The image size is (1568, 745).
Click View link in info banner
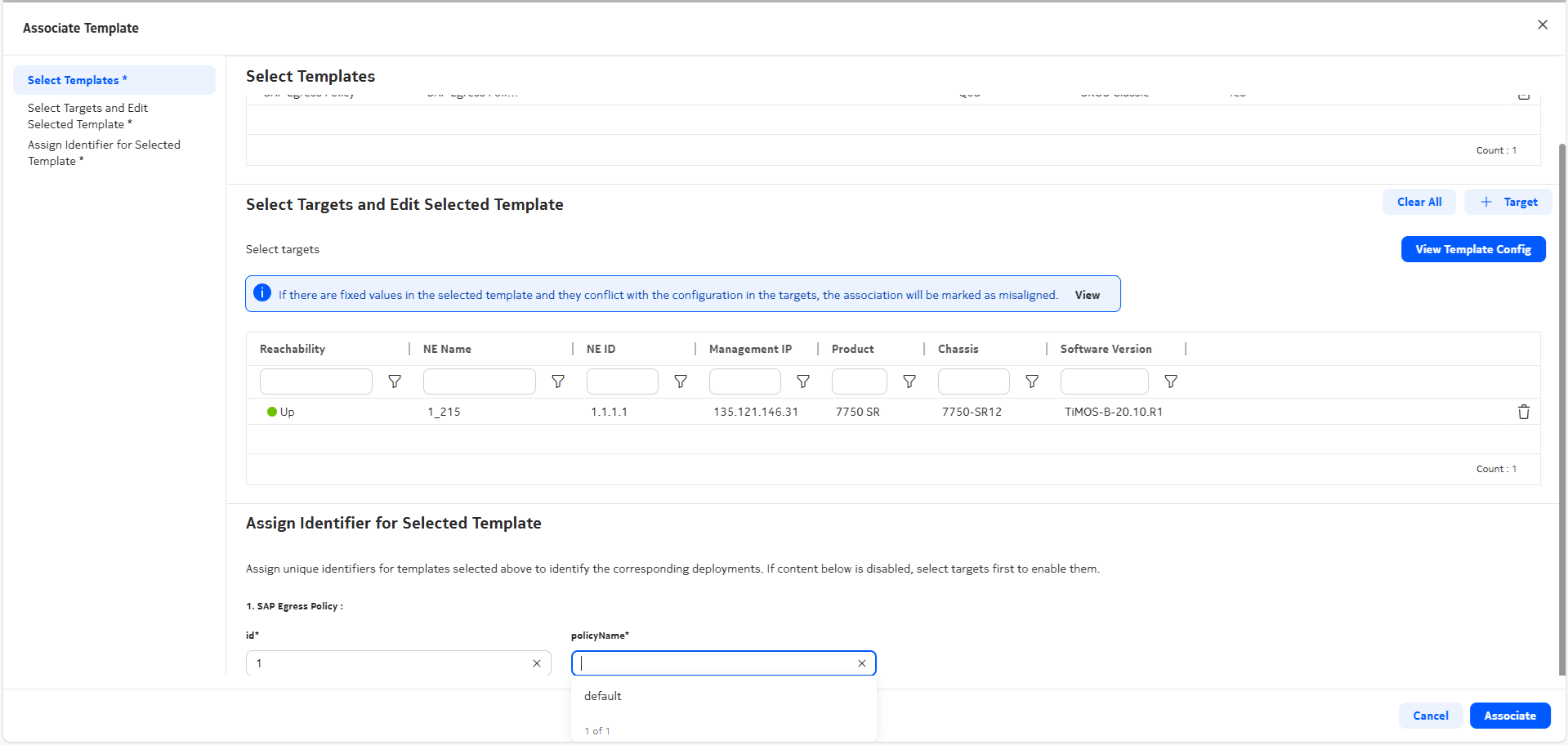coord(1087,295)
